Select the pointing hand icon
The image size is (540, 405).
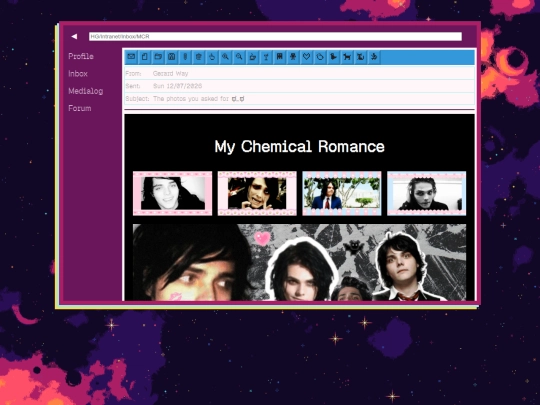pos(212,57)
